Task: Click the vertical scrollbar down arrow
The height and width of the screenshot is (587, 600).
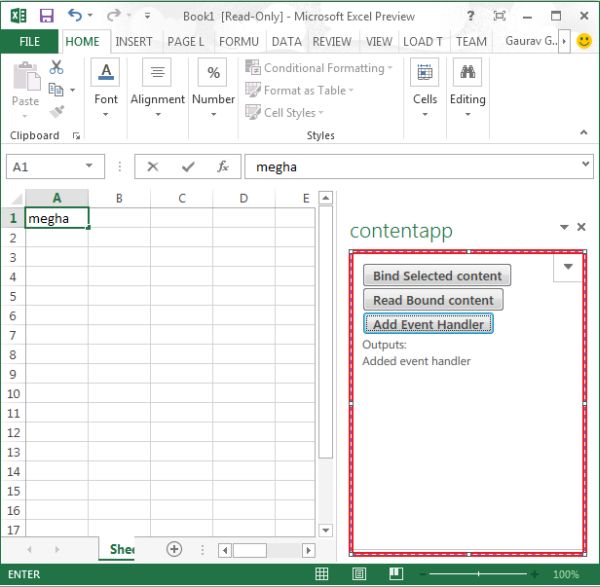Action: pyautogui.click(x=326, y=530)
